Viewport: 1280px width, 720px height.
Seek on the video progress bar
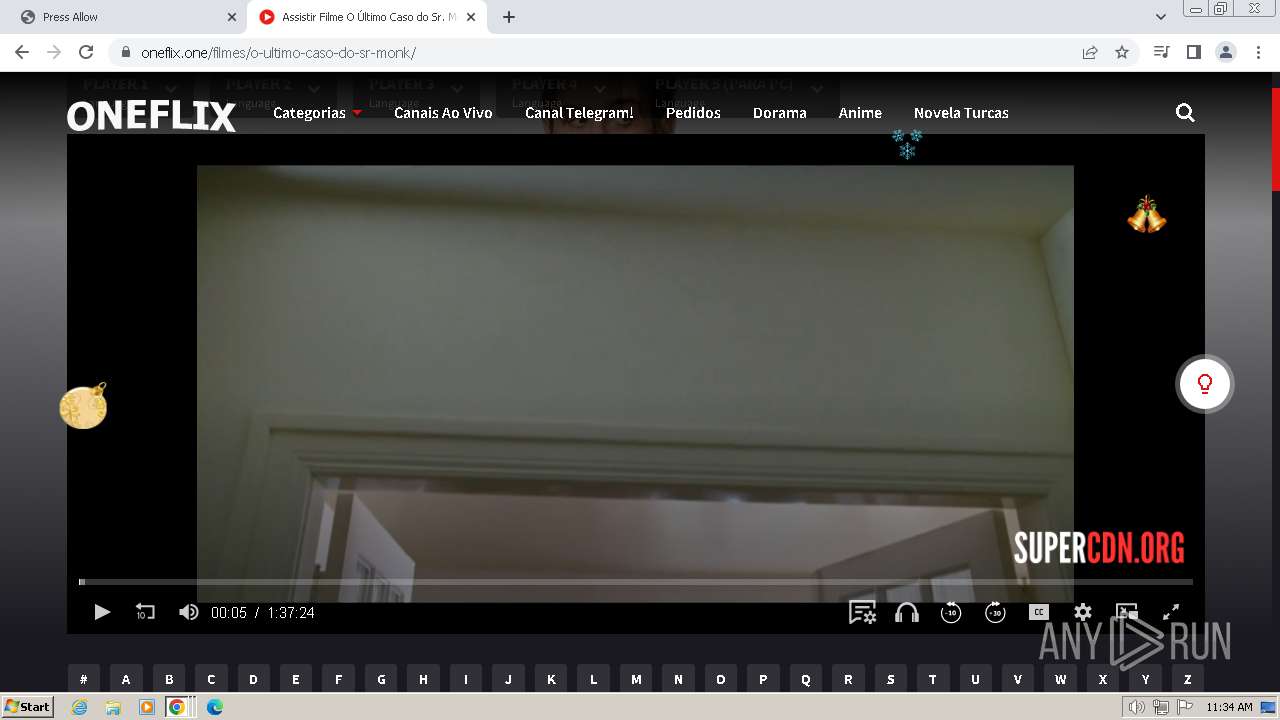[636, 581]
